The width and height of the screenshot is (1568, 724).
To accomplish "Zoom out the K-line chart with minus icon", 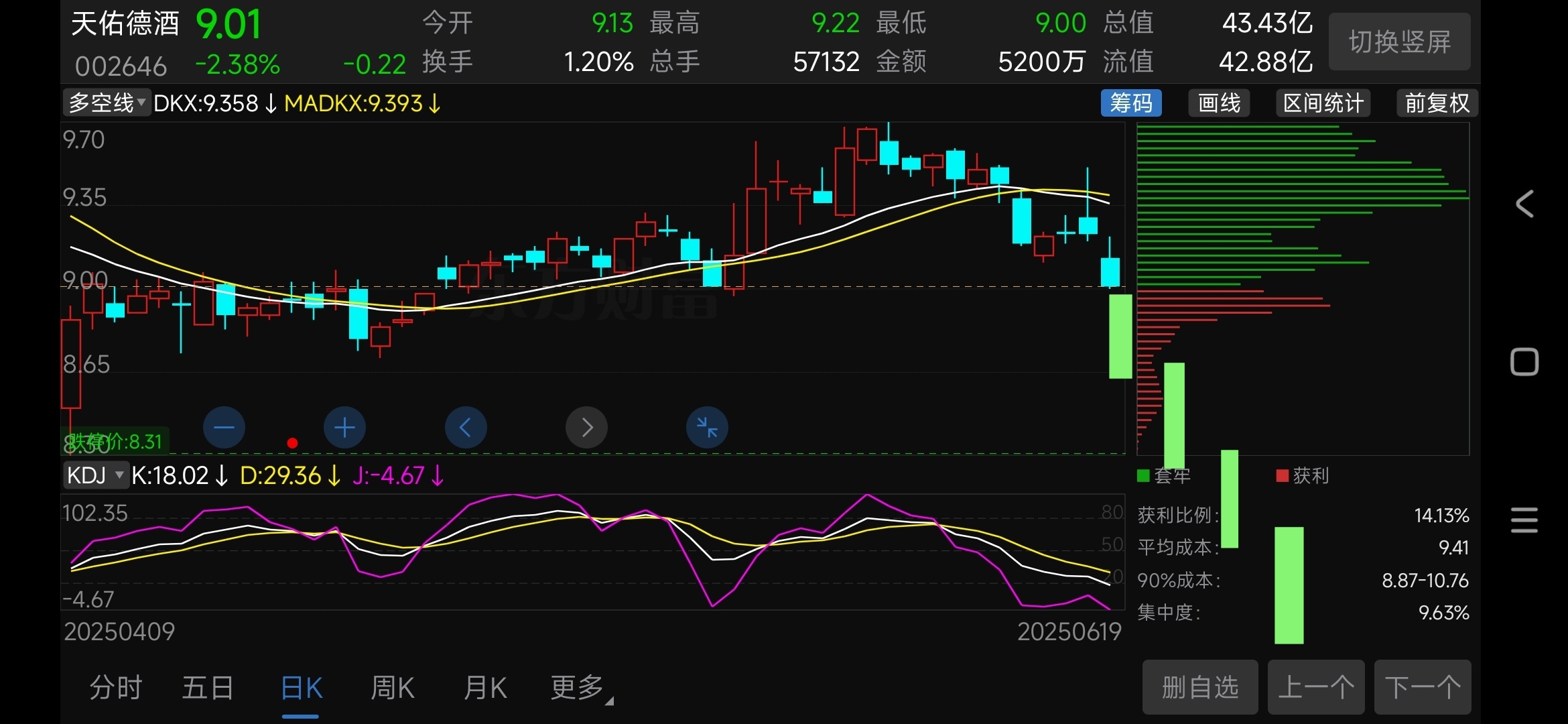I will click(x=224, y=427).
